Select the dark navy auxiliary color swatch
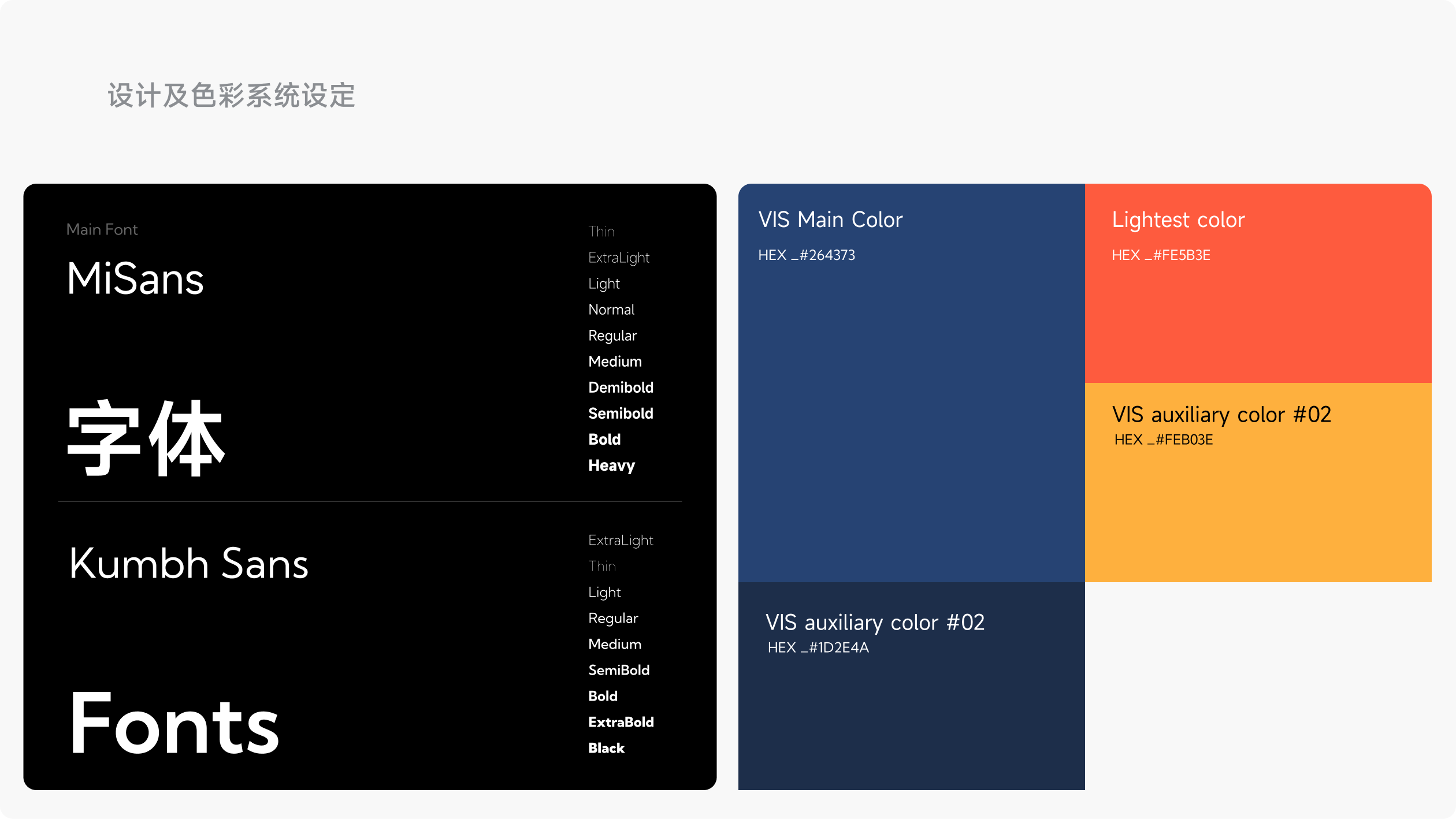 coord(911,722)
